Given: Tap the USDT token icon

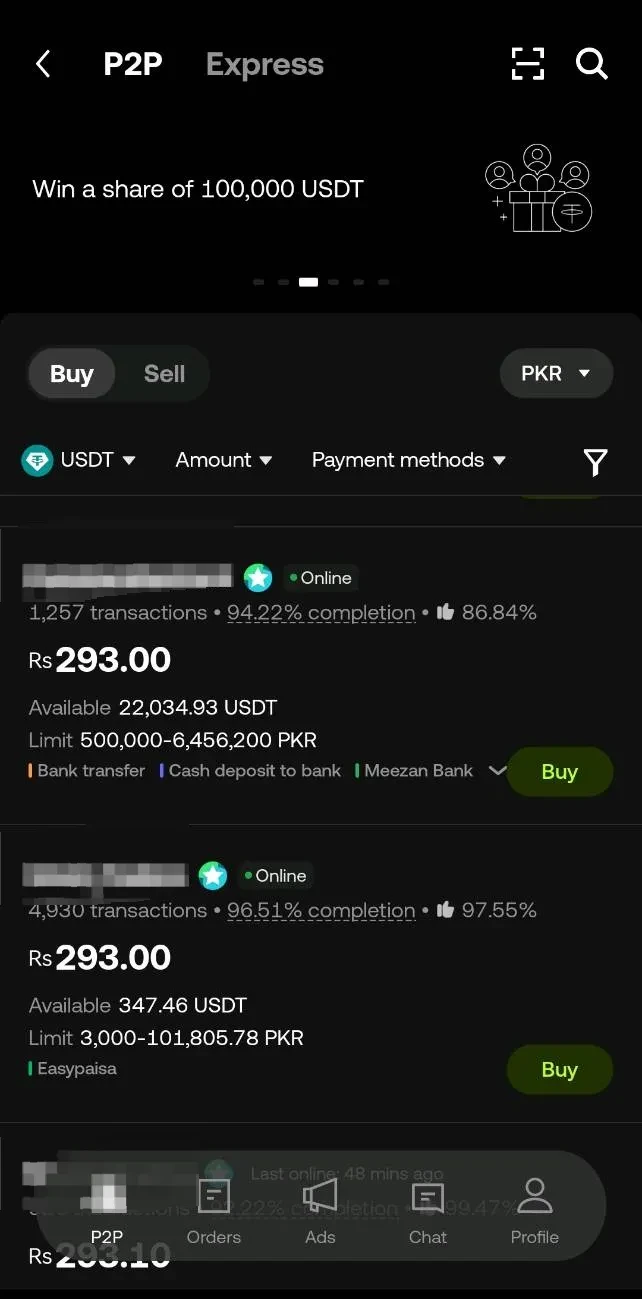Looking at the screenshot, I should coord(35,459).
